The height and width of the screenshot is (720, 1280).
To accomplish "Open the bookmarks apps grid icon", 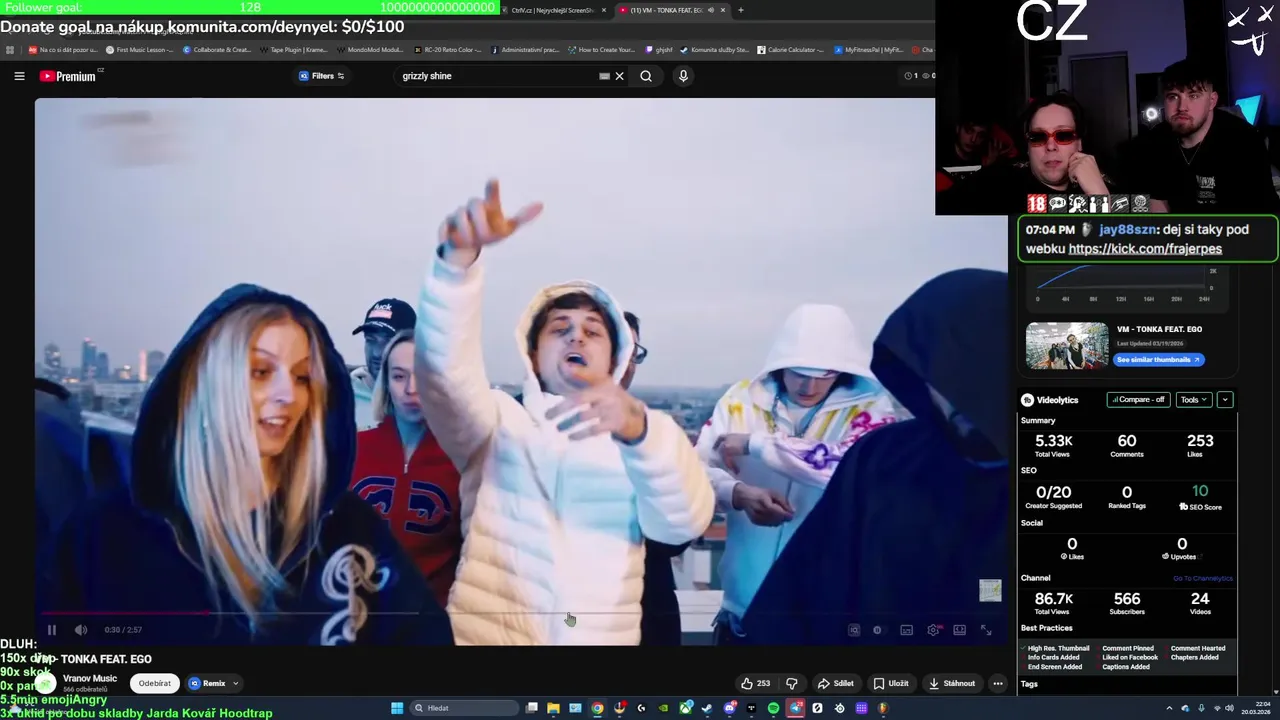I will [x=10, y=49].
